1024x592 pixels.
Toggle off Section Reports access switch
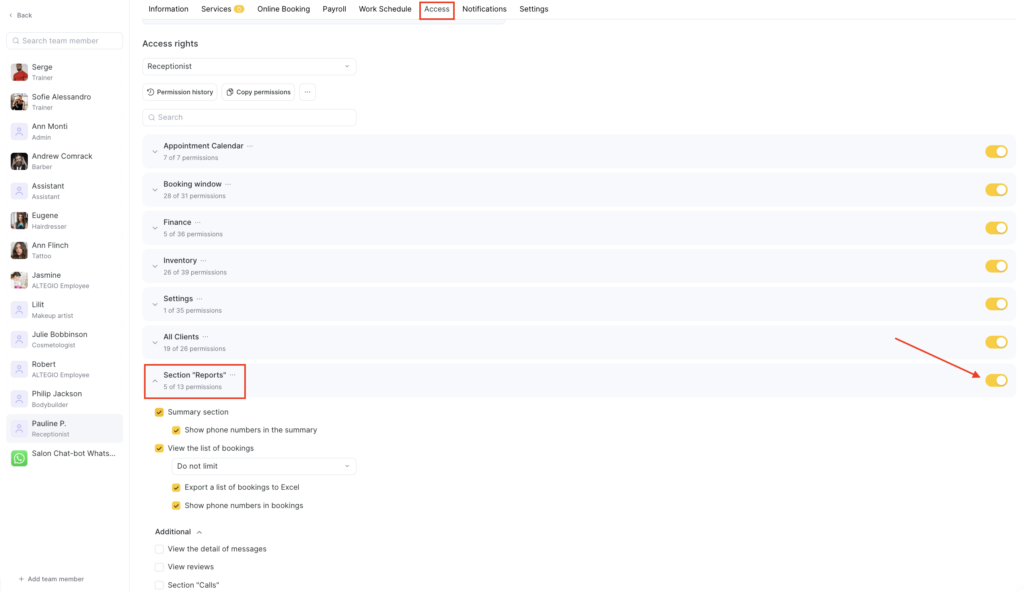(996, 380)
